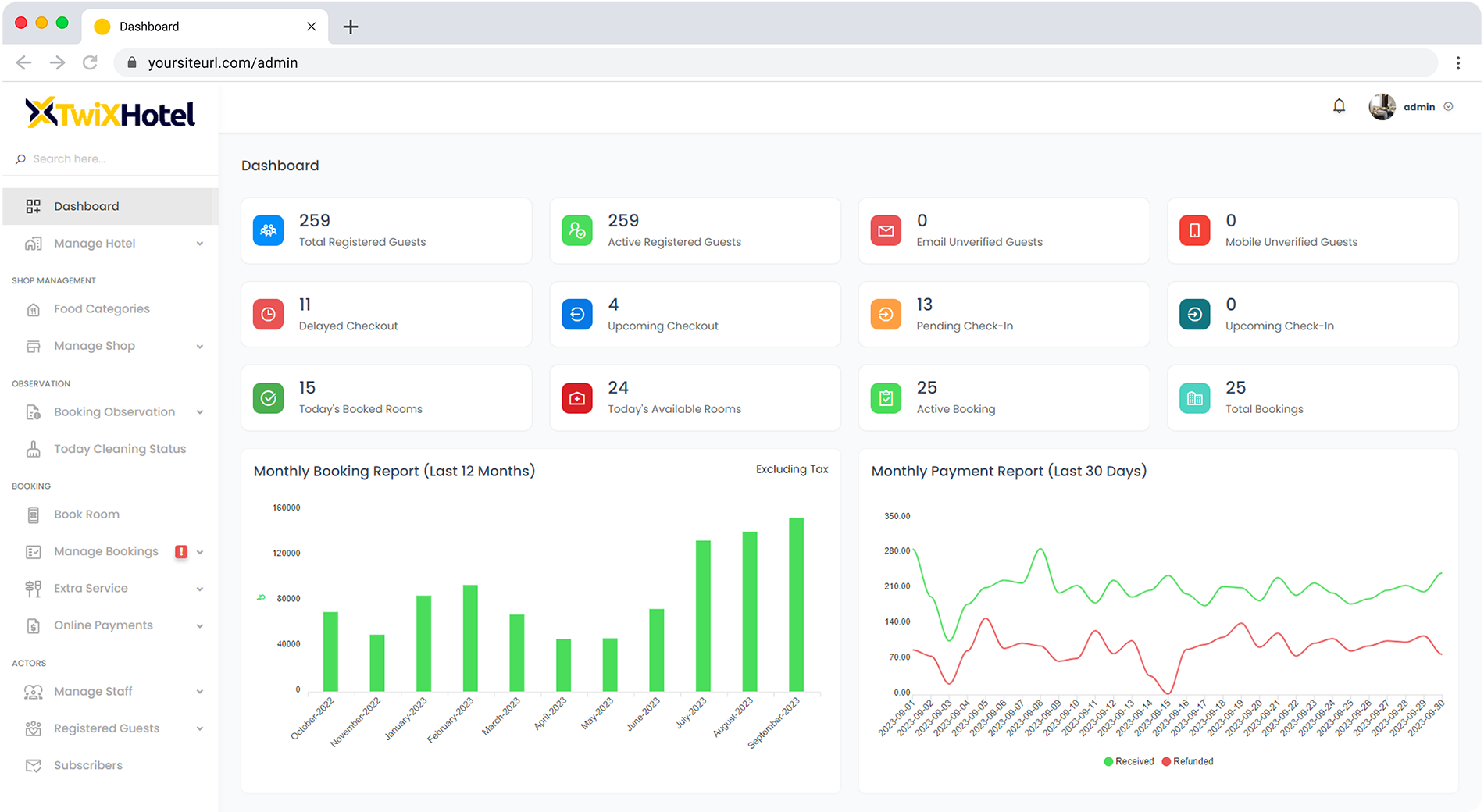This screenshot has height=812, width=1484.
Task: Toggle the Received series in chart legend
Action: tap(1129, 761)
